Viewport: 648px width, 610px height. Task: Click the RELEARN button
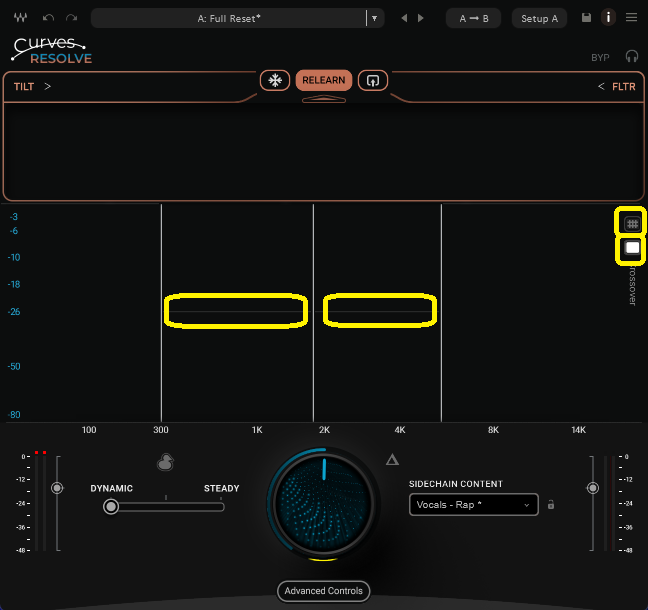click(324, 80)
